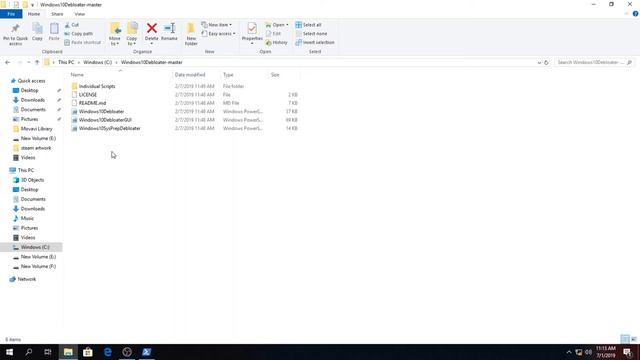Viewport: 640px width, 360px height.
Task: Select the LICENSE file
Action: [x=88, y=95]
